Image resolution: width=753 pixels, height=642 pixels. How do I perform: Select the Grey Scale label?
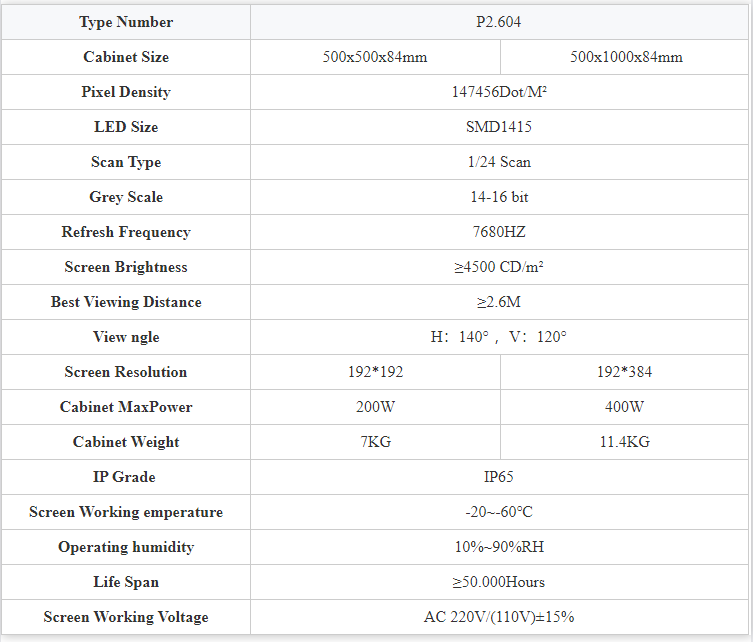point(126,197)
